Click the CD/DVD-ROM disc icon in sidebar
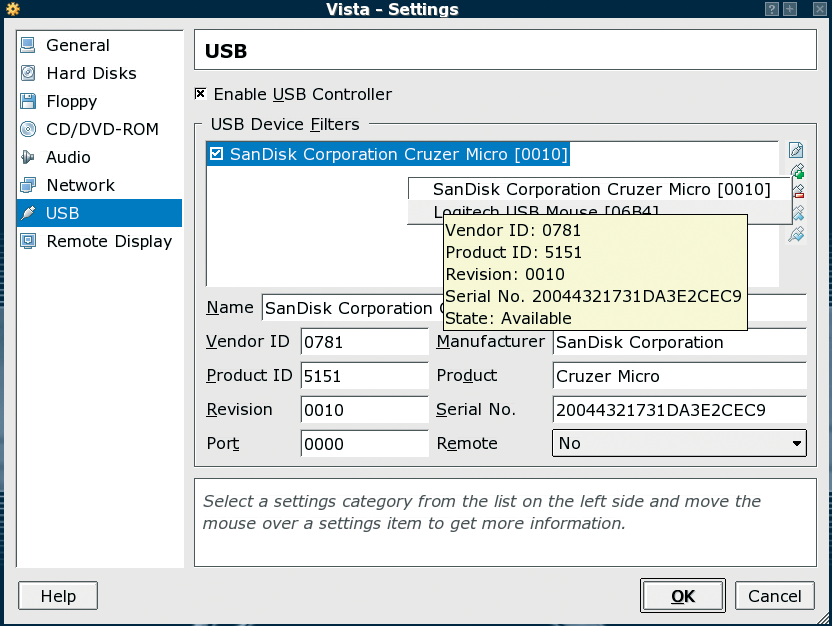 [x=28, y=129]
